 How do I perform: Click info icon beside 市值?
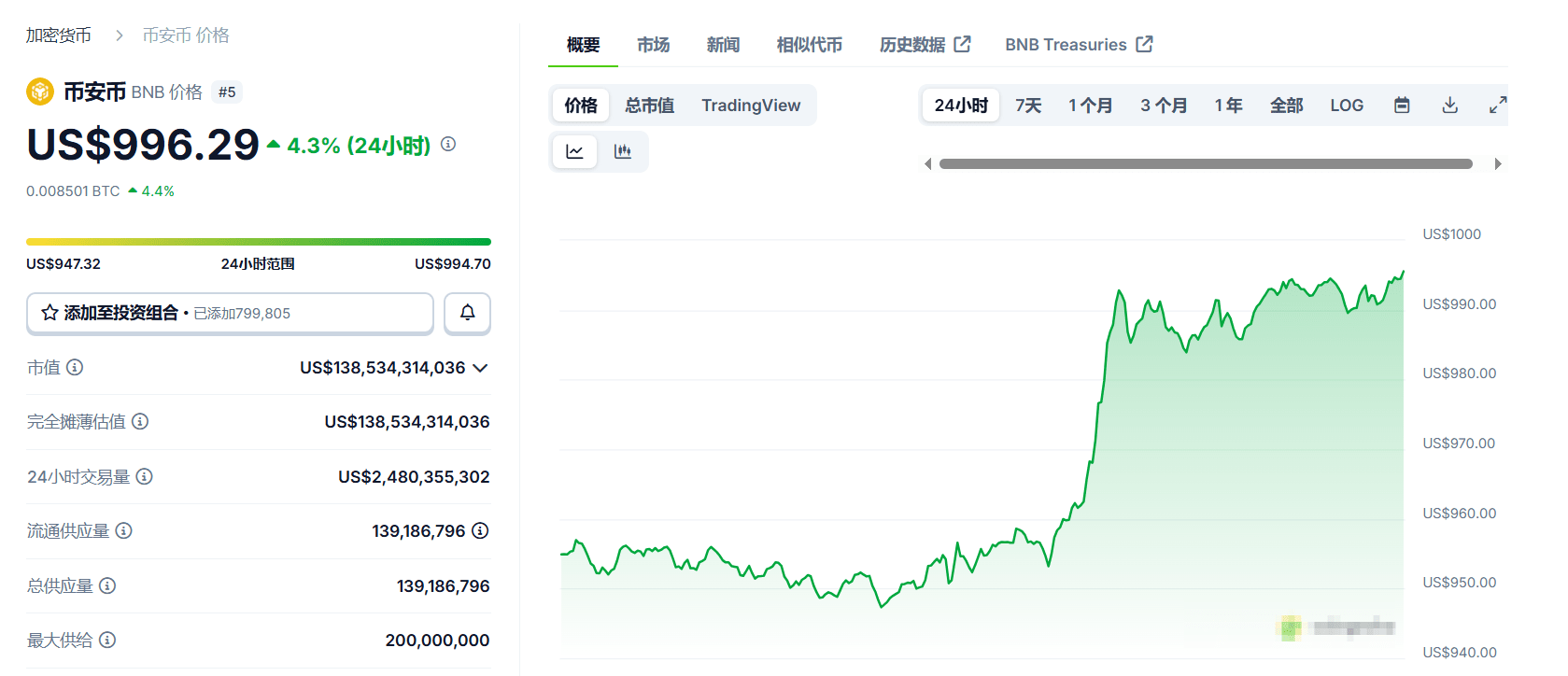75,367
